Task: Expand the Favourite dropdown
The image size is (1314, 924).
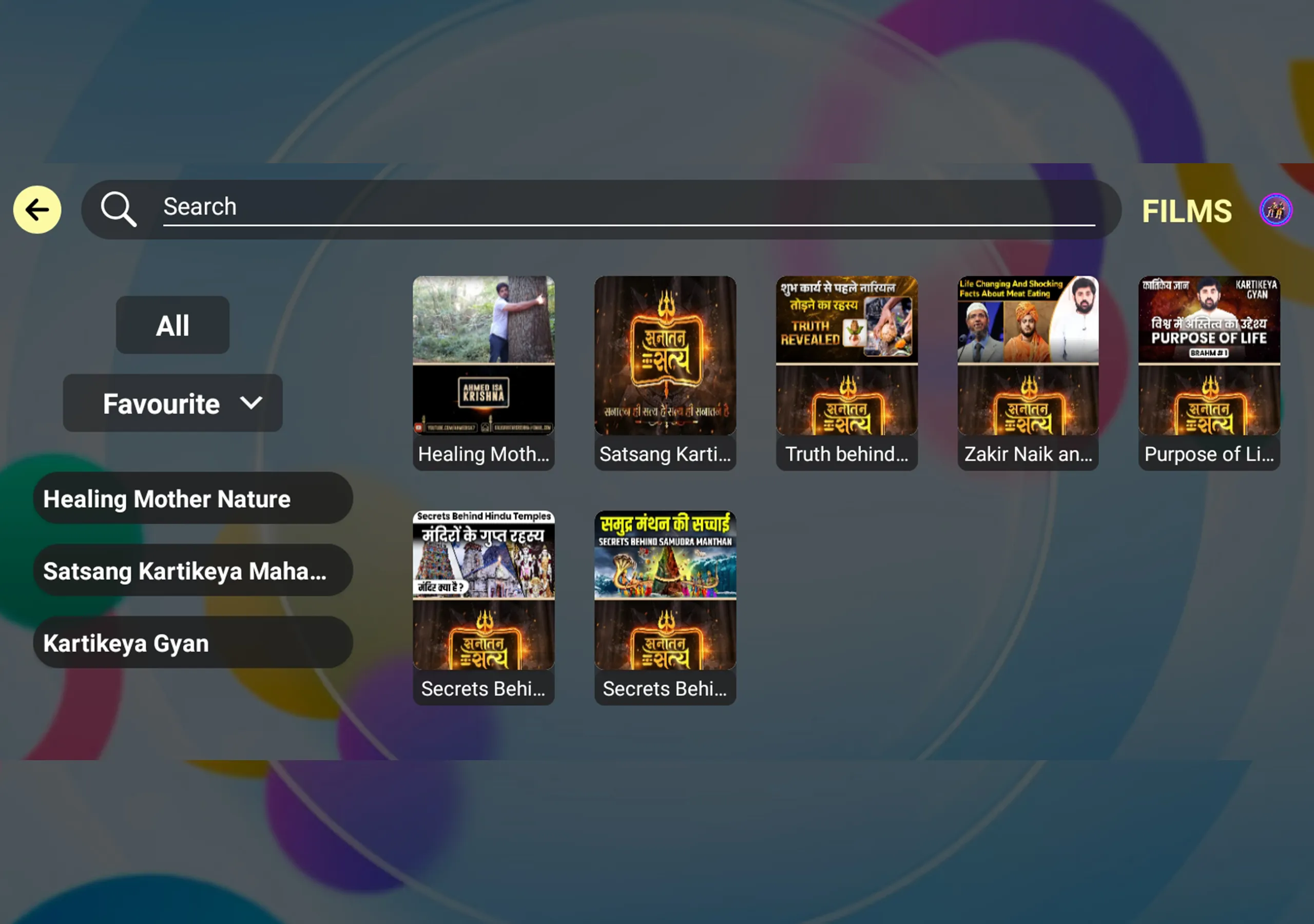Action: coord(173,403)
